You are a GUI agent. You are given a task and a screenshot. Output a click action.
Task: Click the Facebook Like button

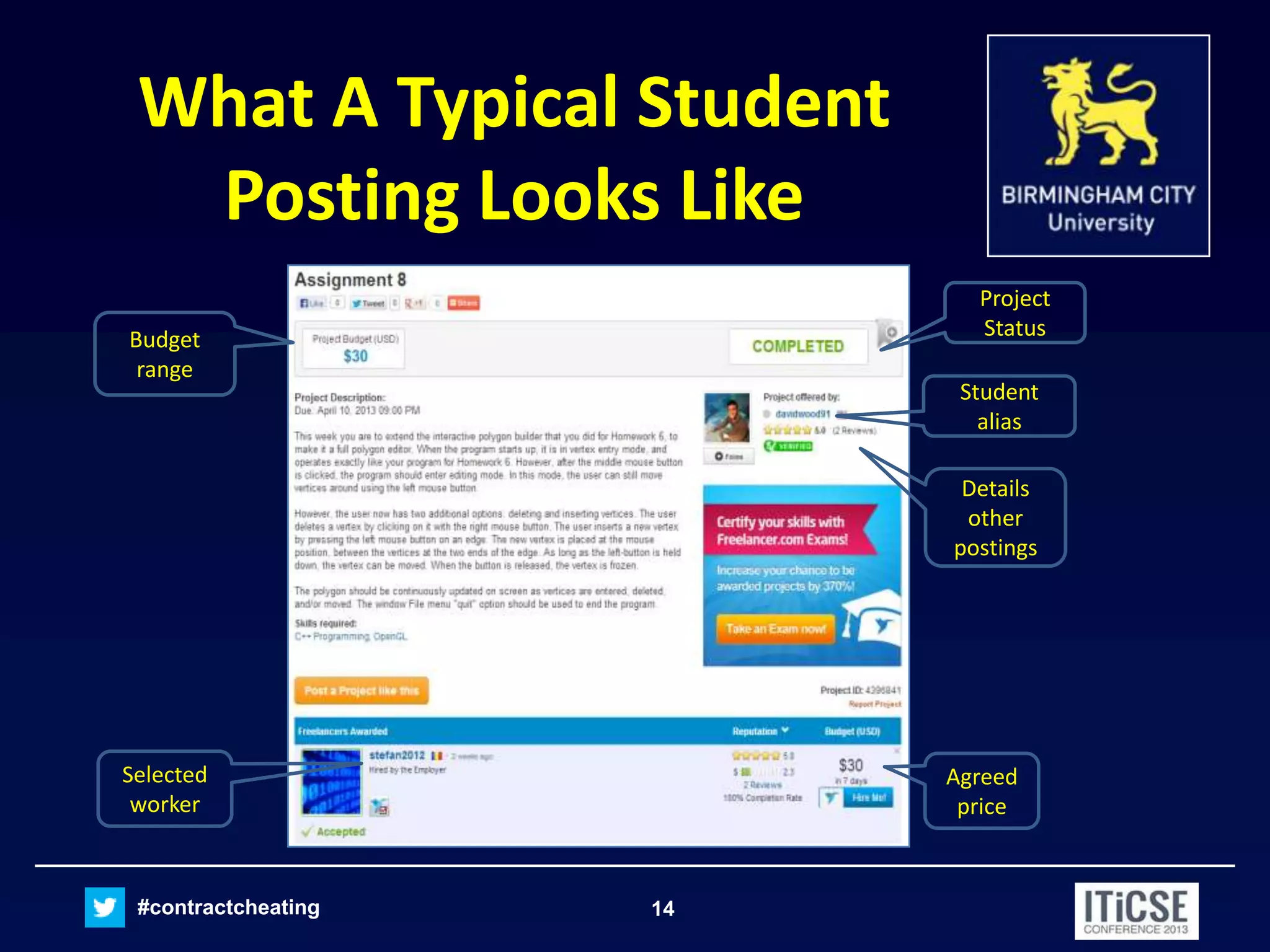(x=313, y=303)
